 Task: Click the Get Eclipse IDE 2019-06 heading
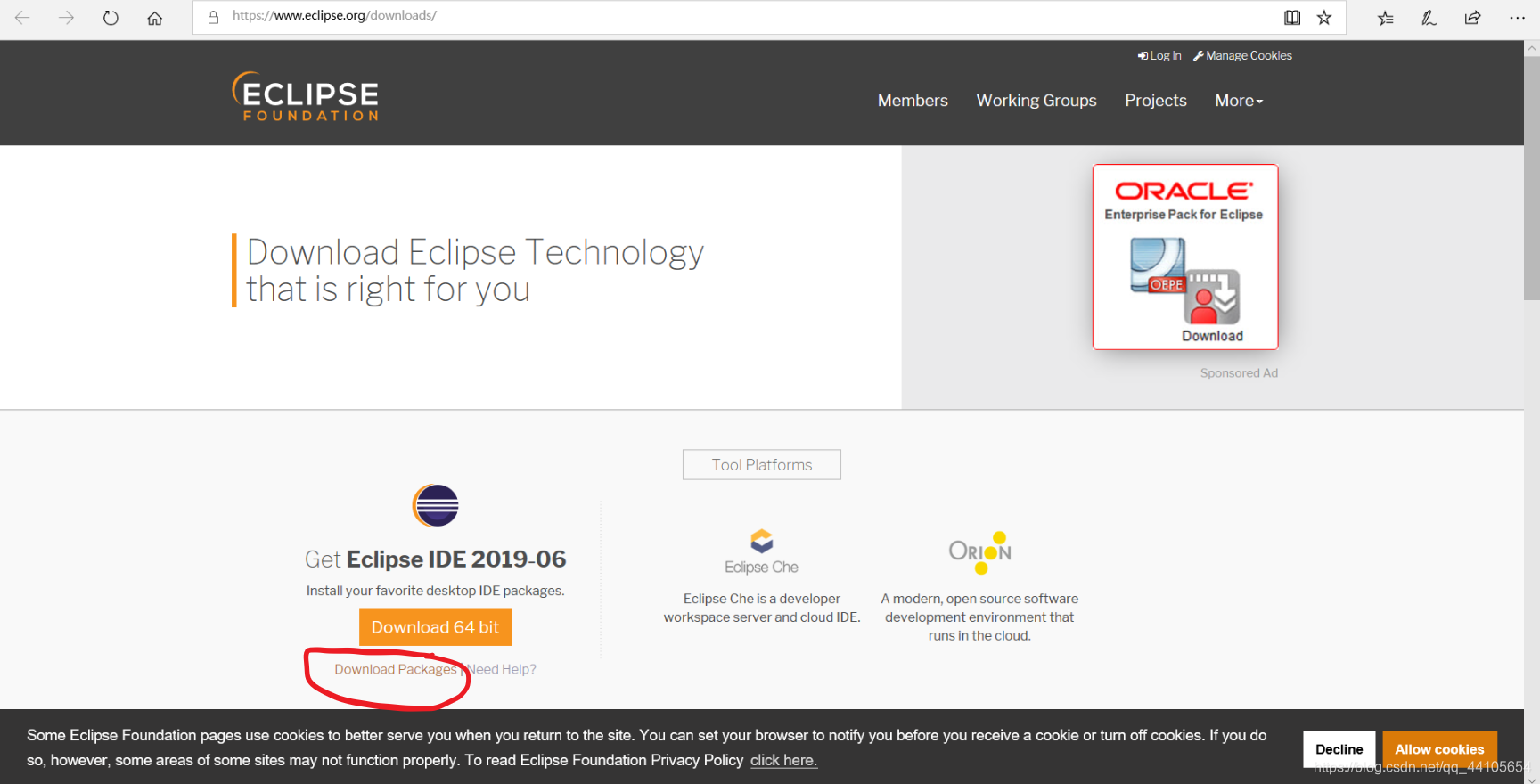[435, 559]
